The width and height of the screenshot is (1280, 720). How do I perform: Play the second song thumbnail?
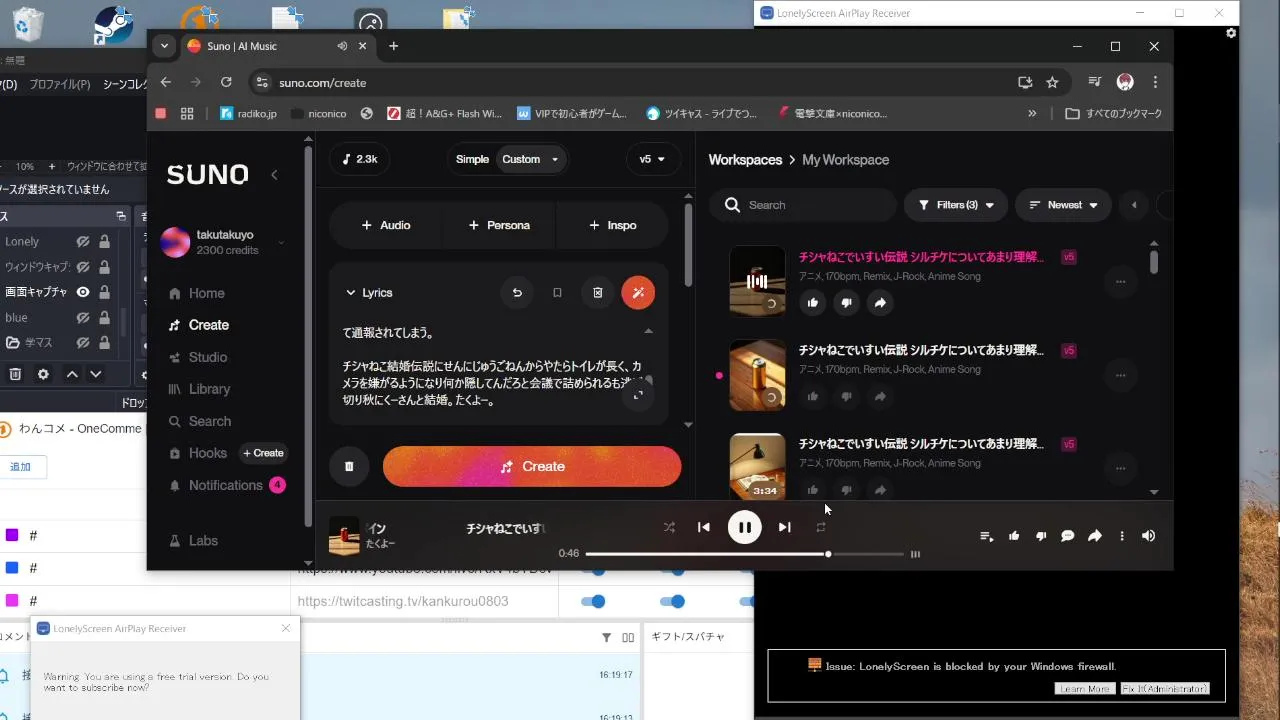tap(757, 375)
